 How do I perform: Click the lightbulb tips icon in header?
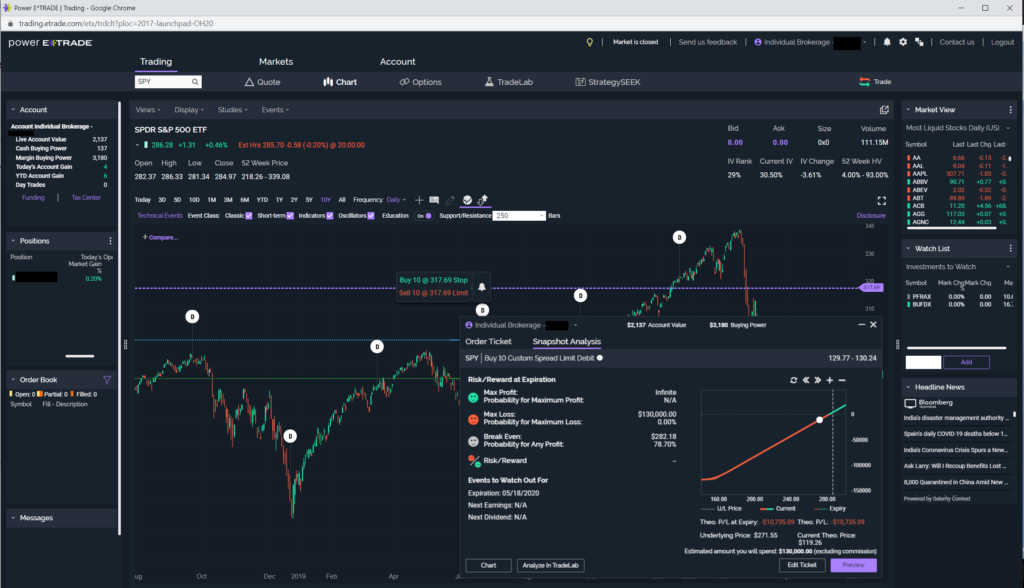[590, 42]
